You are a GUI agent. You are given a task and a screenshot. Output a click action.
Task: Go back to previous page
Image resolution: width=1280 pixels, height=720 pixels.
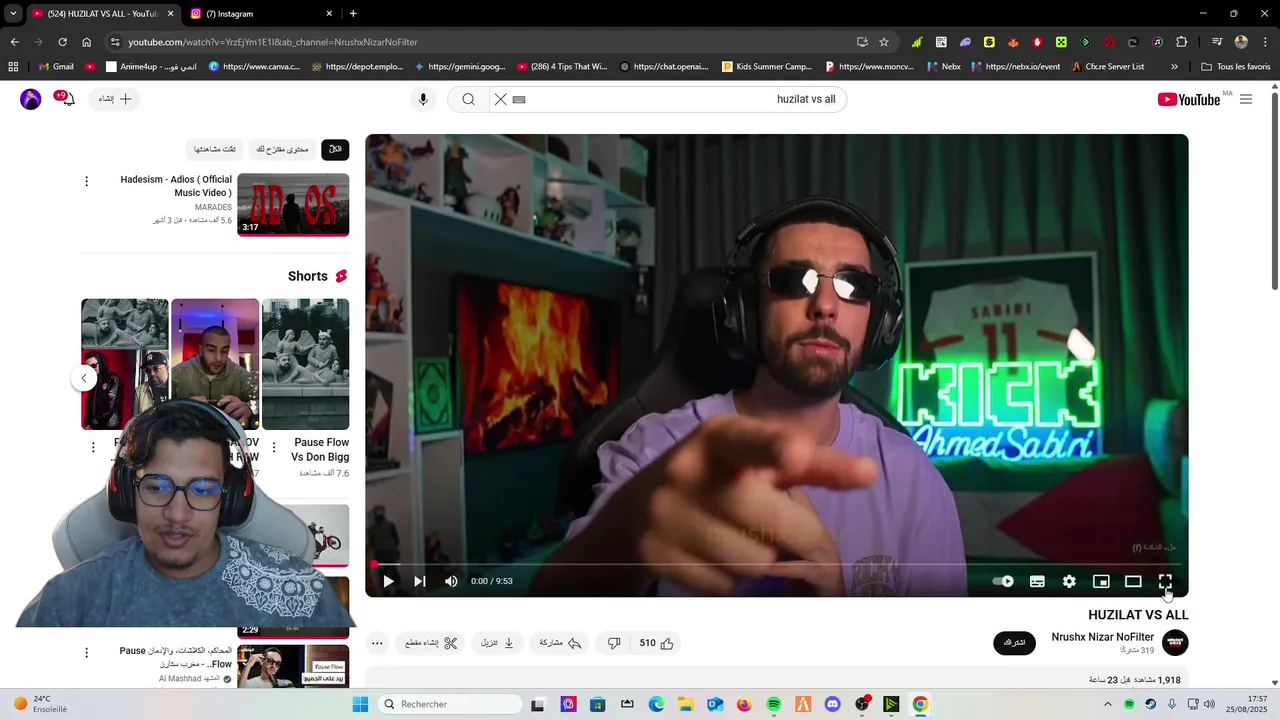tap(14, 42)
